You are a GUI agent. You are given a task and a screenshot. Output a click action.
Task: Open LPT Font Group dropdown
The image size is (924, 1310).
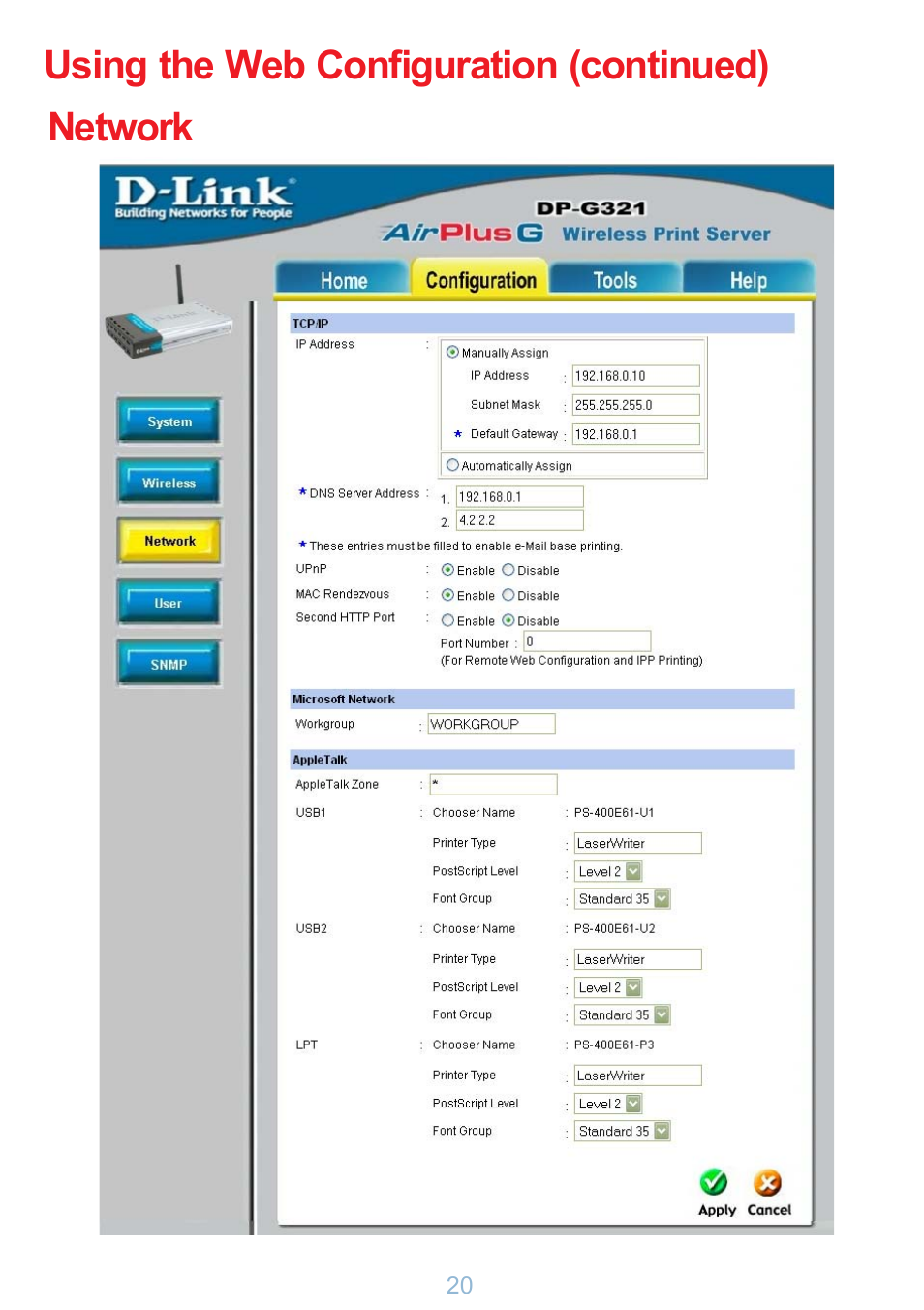(623, 1131)
